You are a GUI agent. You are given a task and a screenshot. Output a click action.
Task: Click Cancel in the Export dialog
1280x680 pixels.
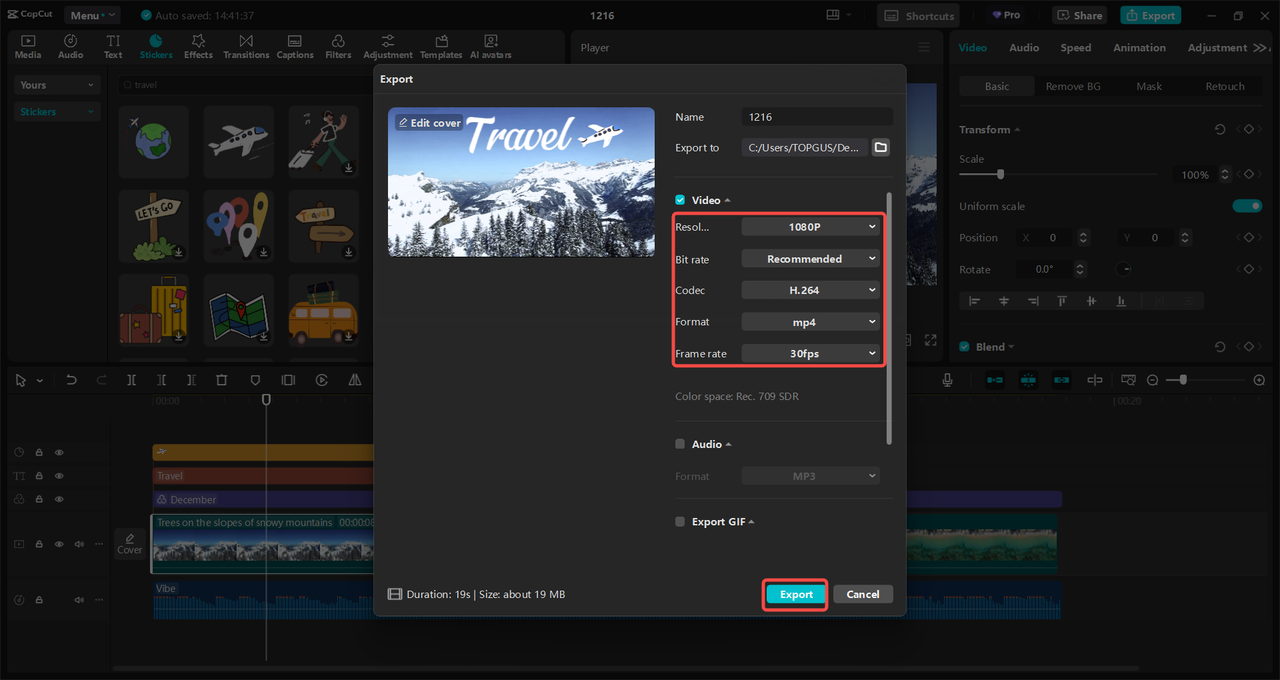point(863,594)
